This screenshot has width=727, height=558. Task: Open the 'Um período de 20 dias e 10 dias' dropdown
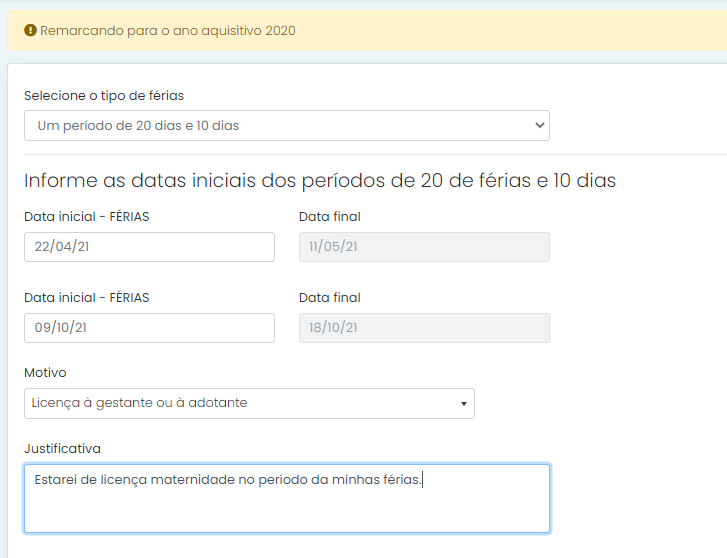pyautogui.click(x=287, y=125)
